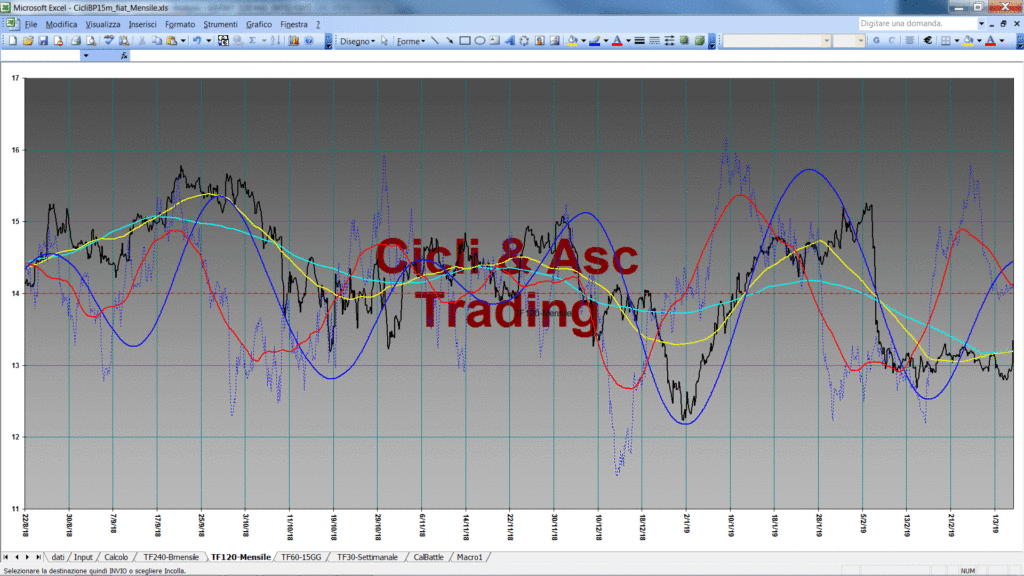Select the Line drawing tool
This screenshot has height=576, width=1024.
click(x=435, y=40)
